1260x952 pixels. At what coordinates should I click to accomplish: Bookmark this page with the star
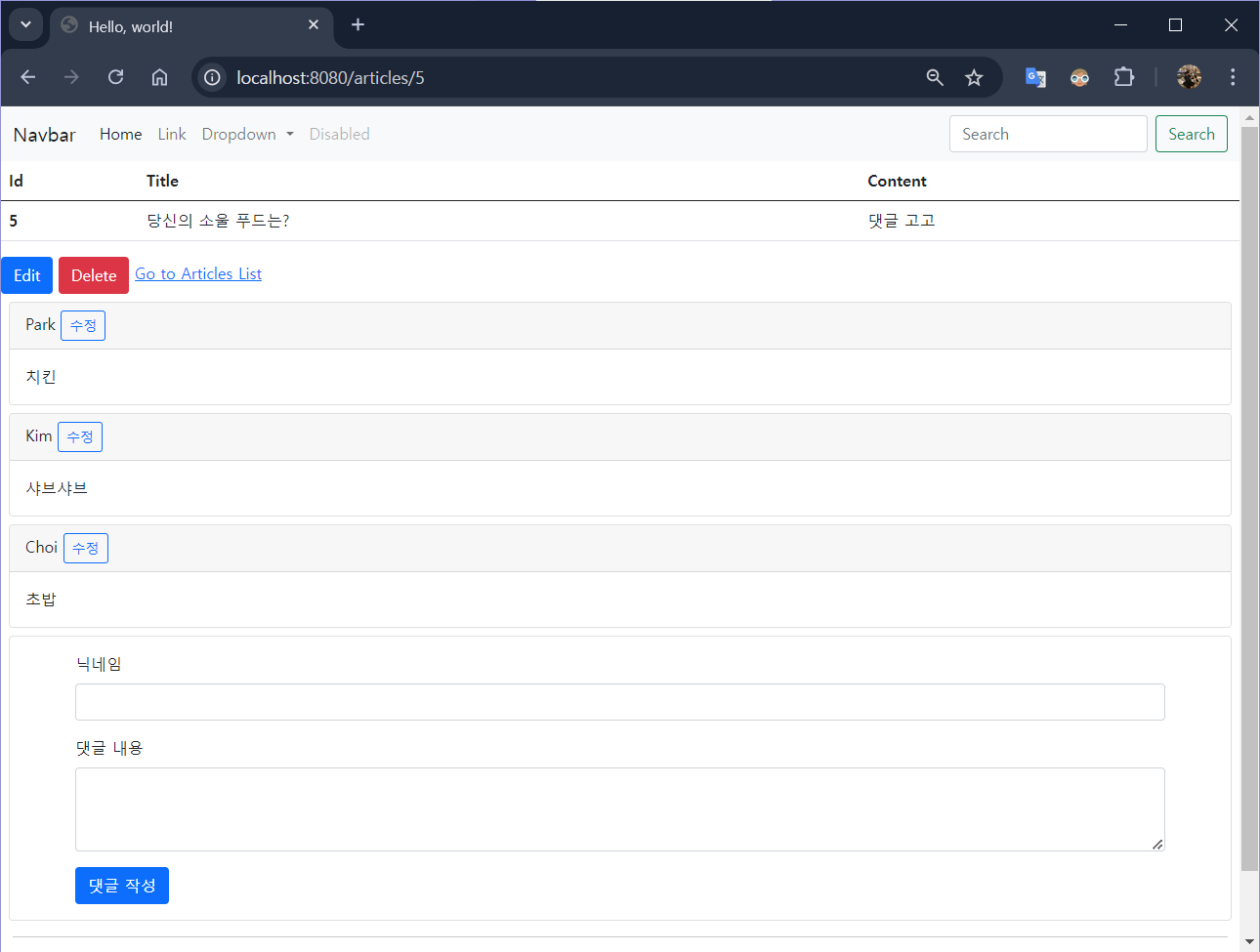(974, 77)
